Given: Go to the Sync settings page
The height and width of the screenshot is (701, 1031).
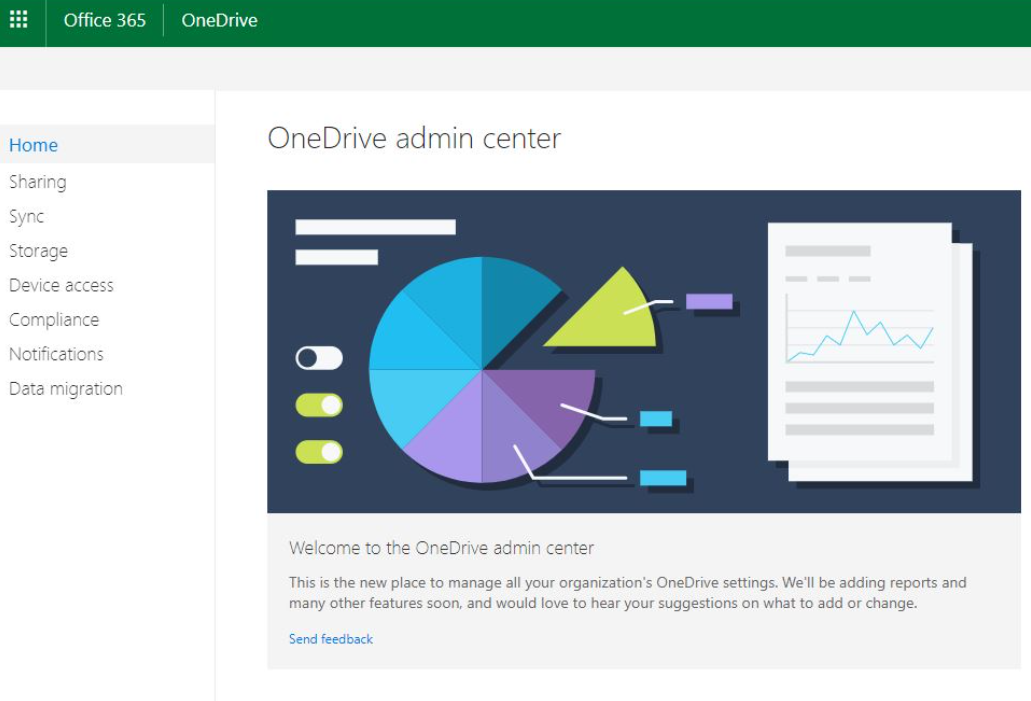Looking at the screenshot, I should click(26, 216).
